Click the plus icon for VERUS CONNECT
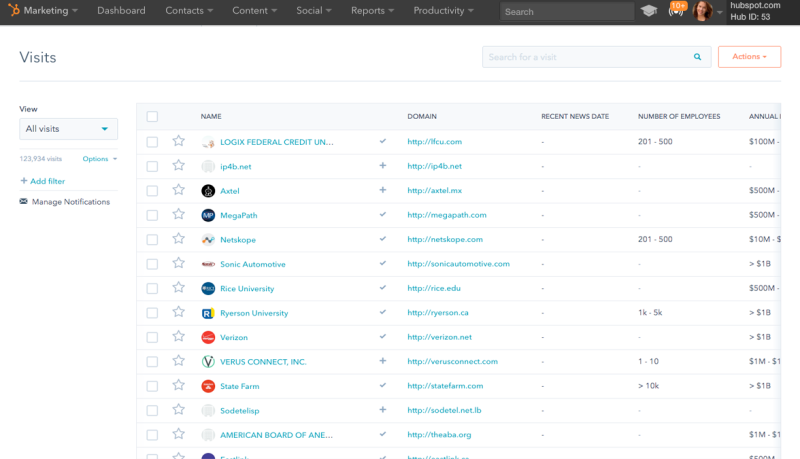800x459 pixels. [x=383, y=361]
